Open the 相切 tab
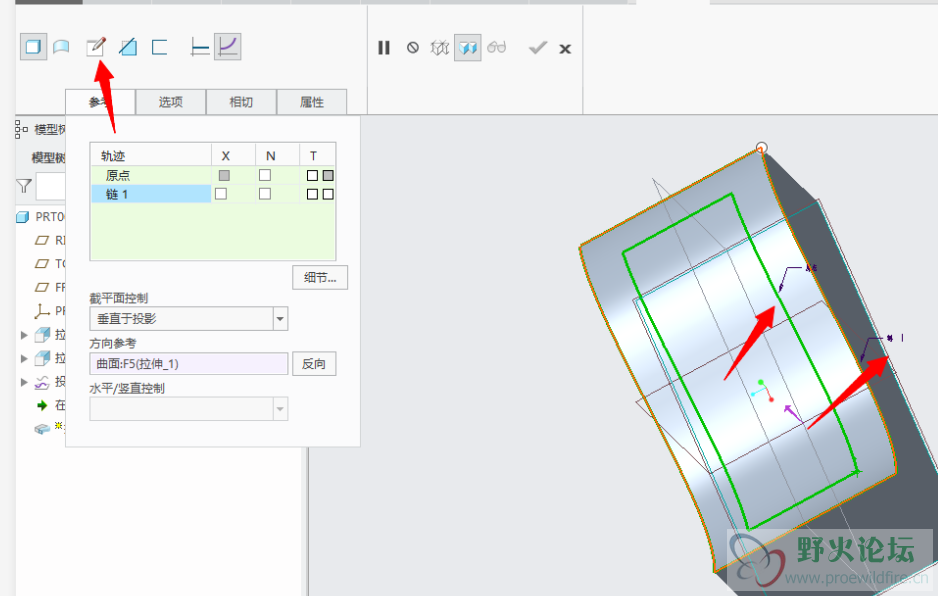Screen dimensions: 938x596 241,102
